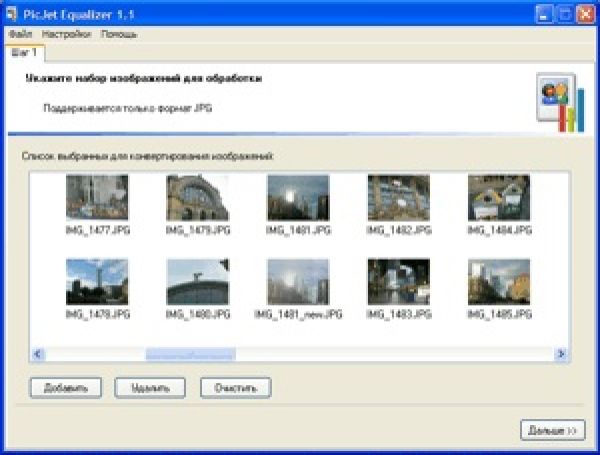Select thumbnail IMG_1478.JPG
This screenshot has width=600, height=455.
[x=97, y=282]
